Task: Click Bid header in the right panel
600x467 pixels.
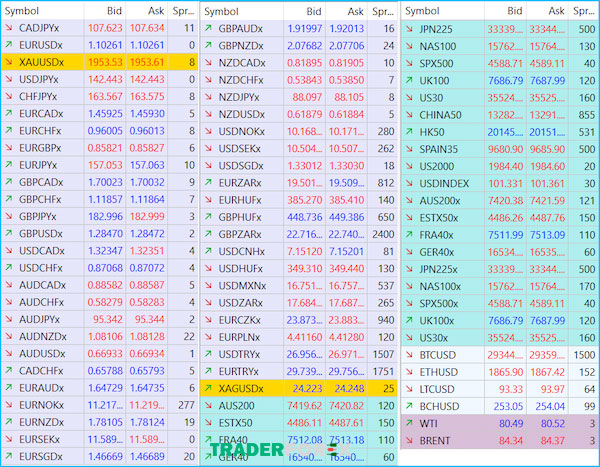Action: pos(515,11)
